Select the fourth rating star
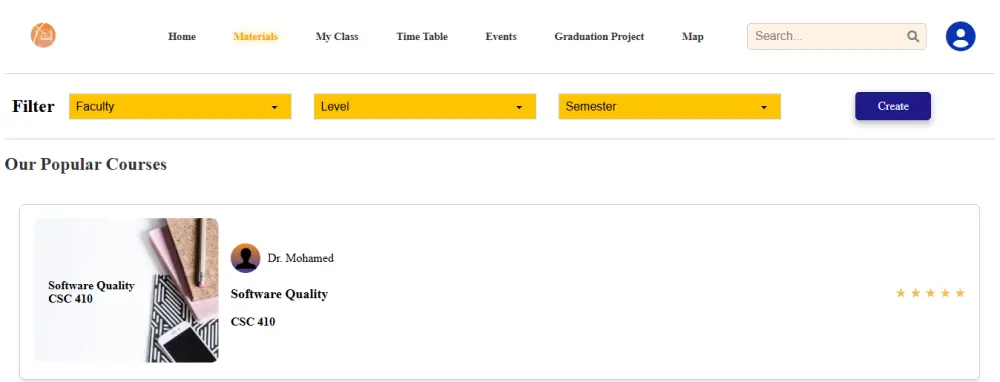 tap(945, 293)
